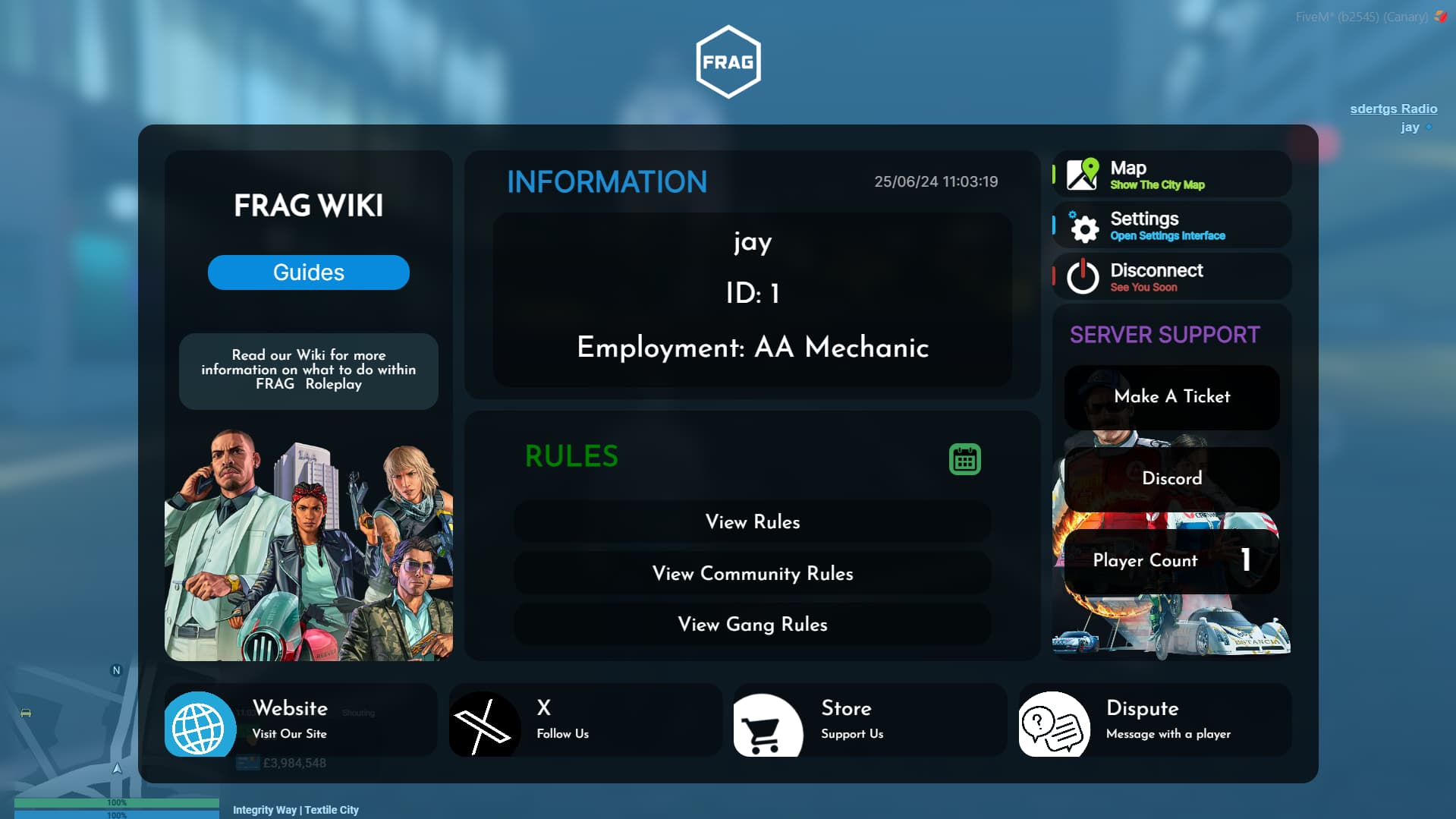Click the date and time 25/06/24
The width and height of the screenshot is (1456, 819).
[936, 181]
